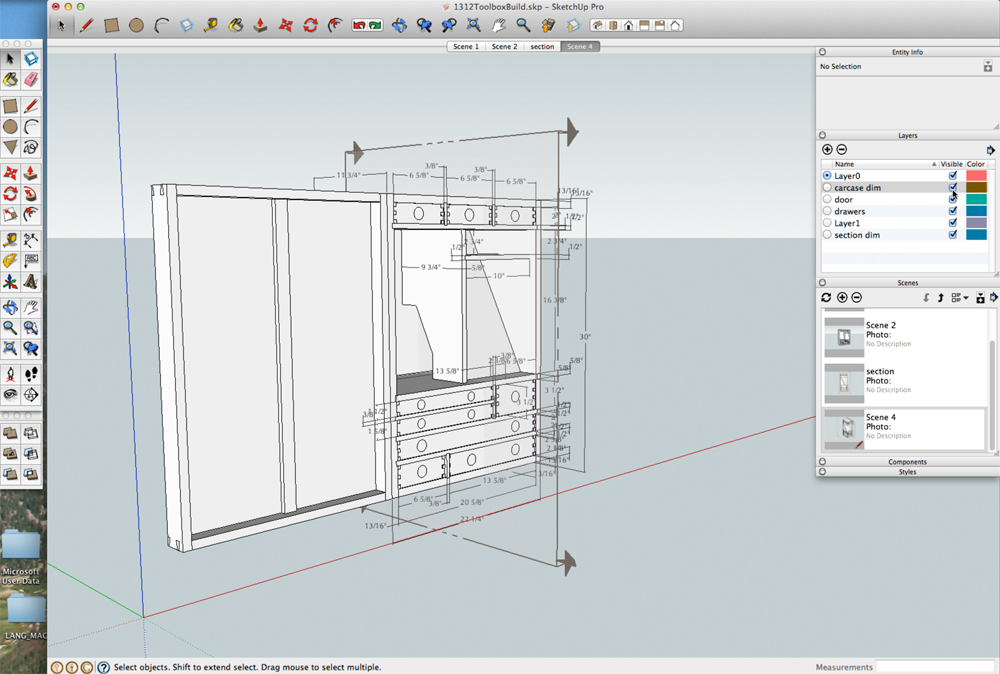Make drawers the active layer radio button
The width and height of the screenshot is (1000, 674).
click(x=827, y=211)
